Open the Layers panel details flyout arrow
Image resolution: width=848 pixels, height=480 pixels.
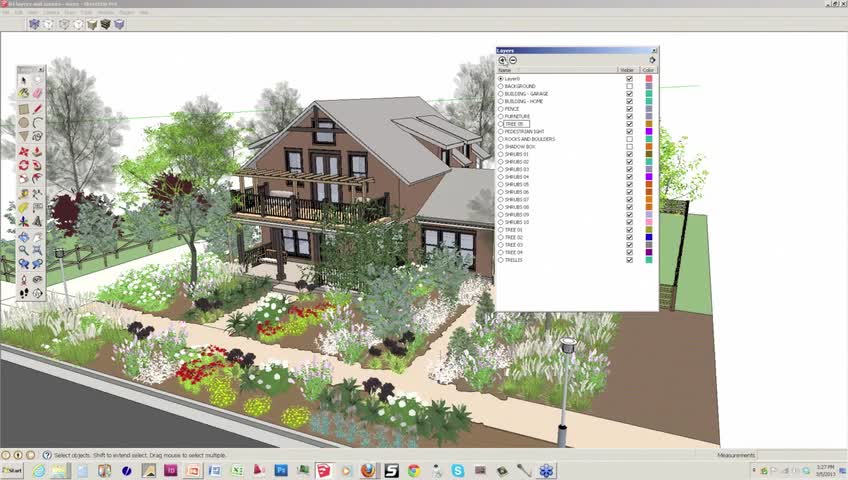click(652, 61)
